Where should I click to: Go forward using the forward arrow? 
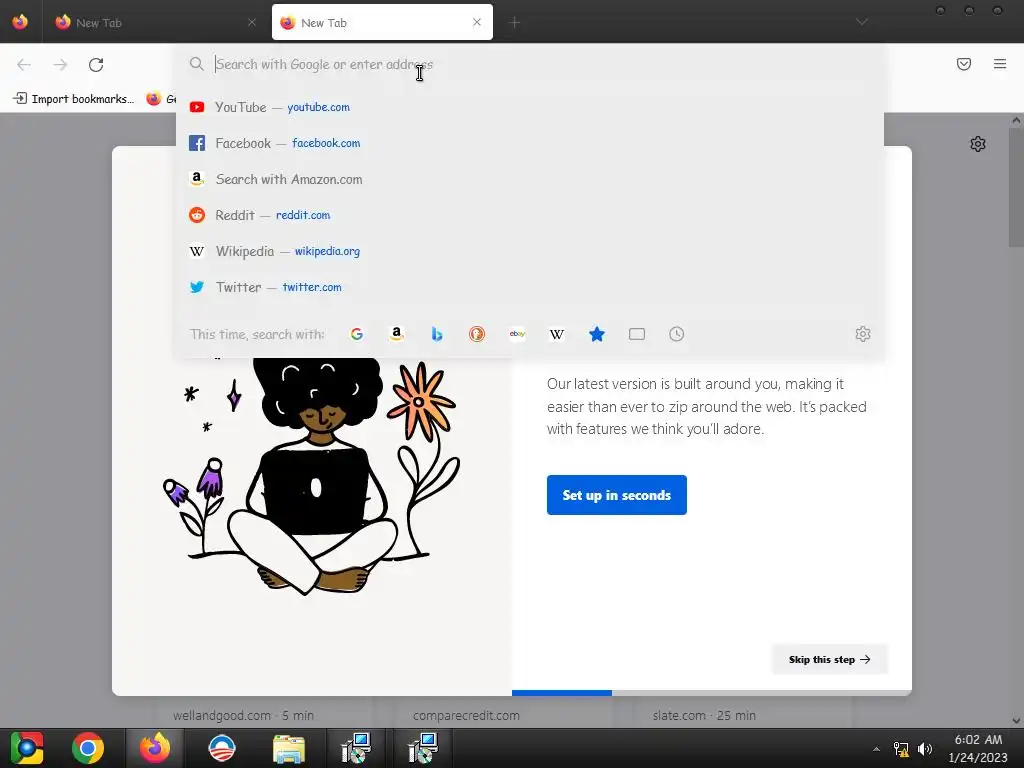tap(60, 65)
